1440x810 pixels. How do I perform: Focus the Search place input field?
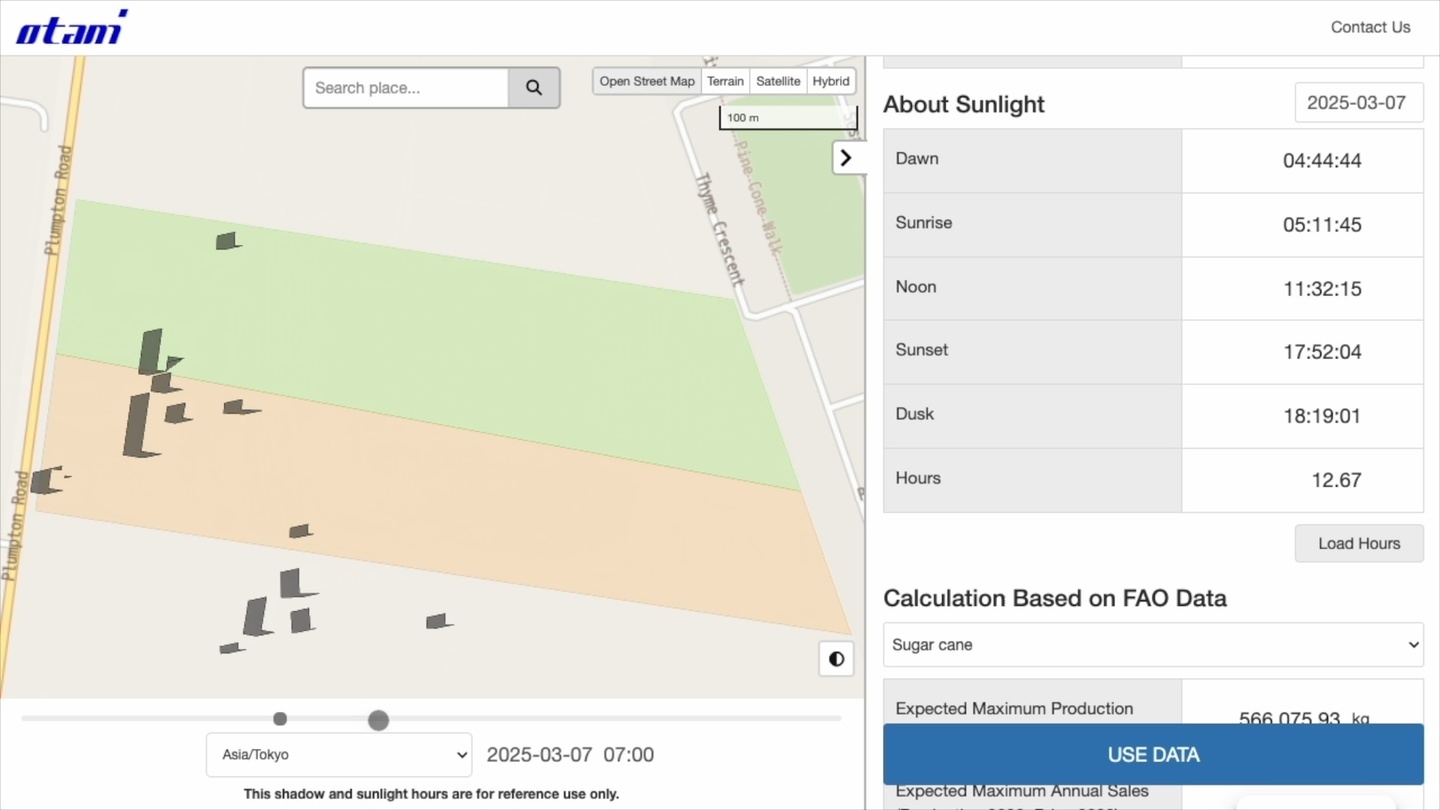(406, 88)
